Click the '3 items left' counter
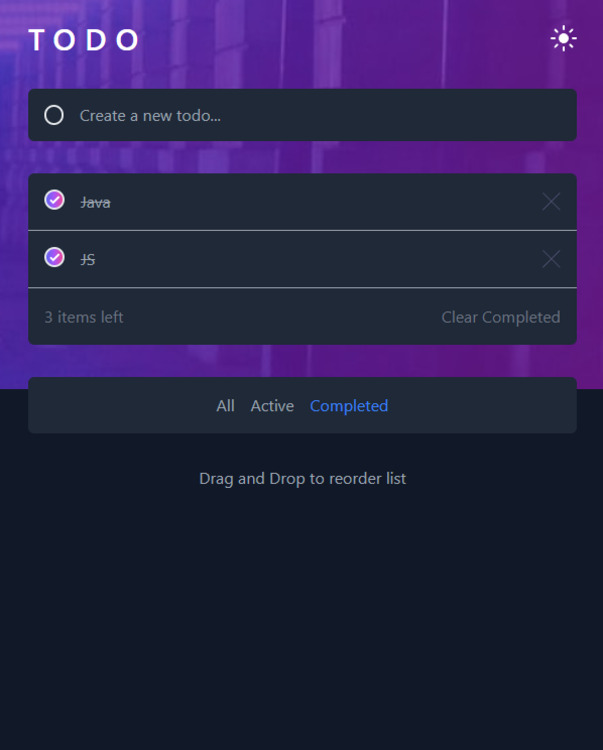The width and height of the screenshot is (603, 750). click(84, 317)
